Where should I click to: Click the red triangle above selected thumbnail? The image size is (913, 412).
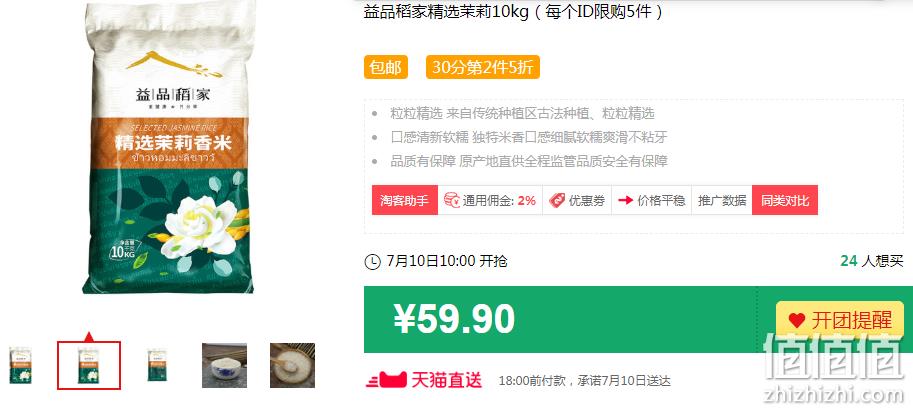[x=89, y=336]
